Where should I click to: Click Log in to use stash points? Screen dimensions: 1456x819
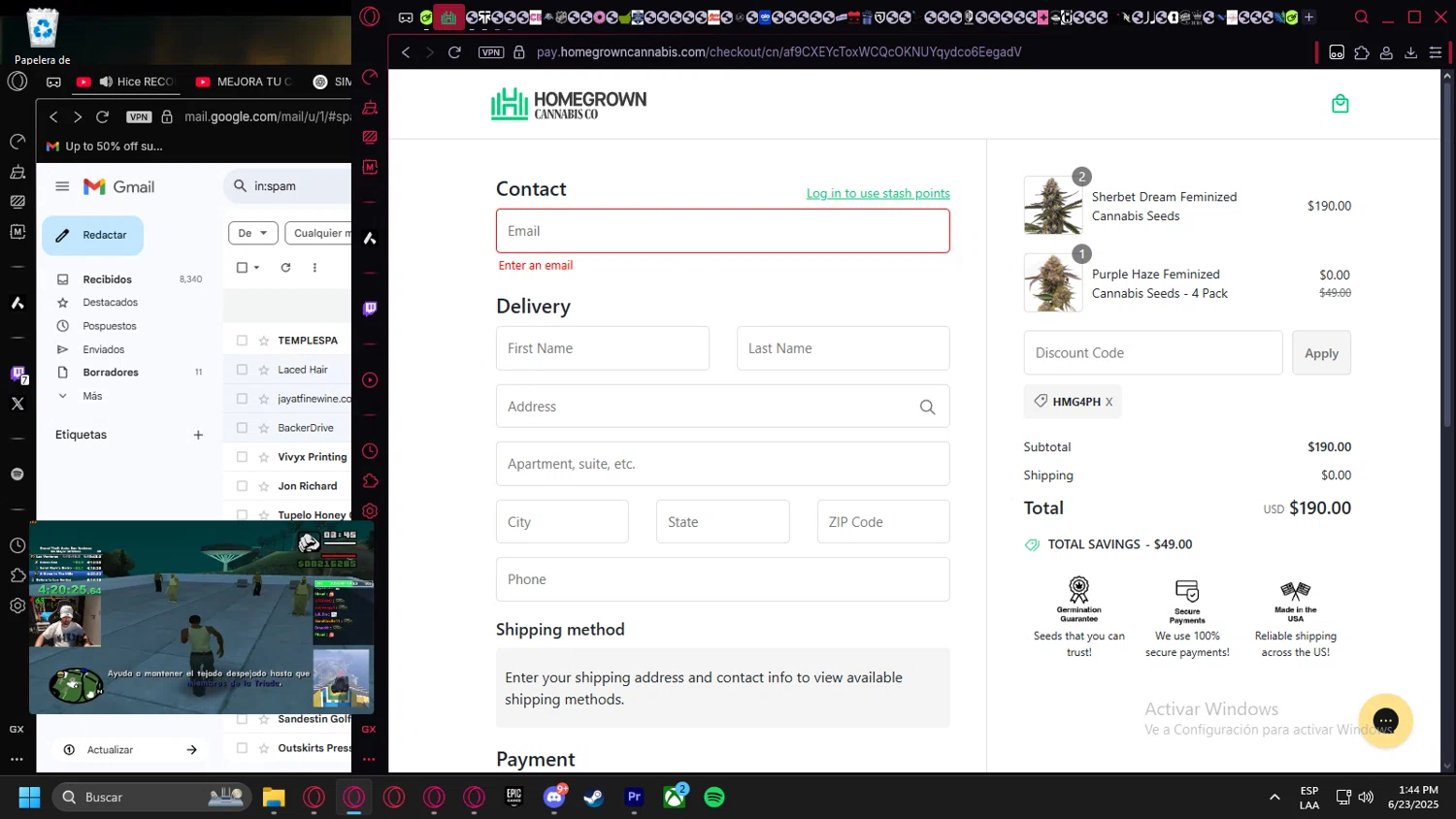(878, 193)
